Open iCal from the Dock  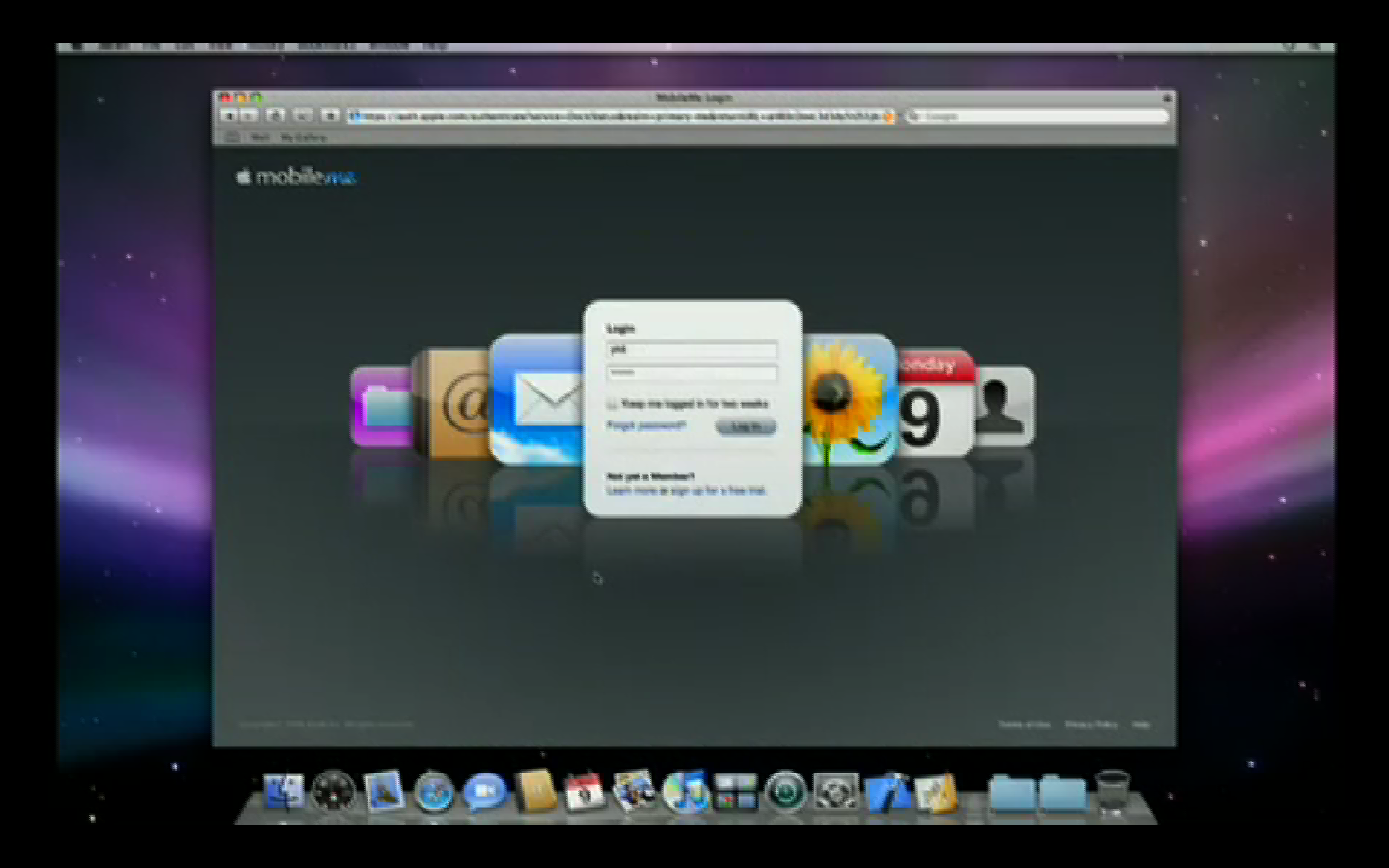586,792
